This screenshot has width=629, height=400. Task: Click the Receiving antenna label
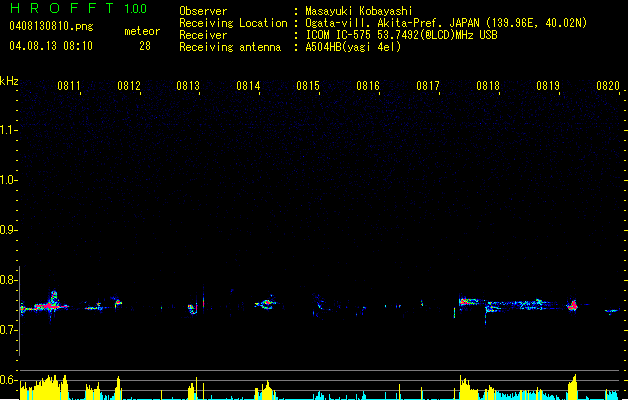(230, 47)
